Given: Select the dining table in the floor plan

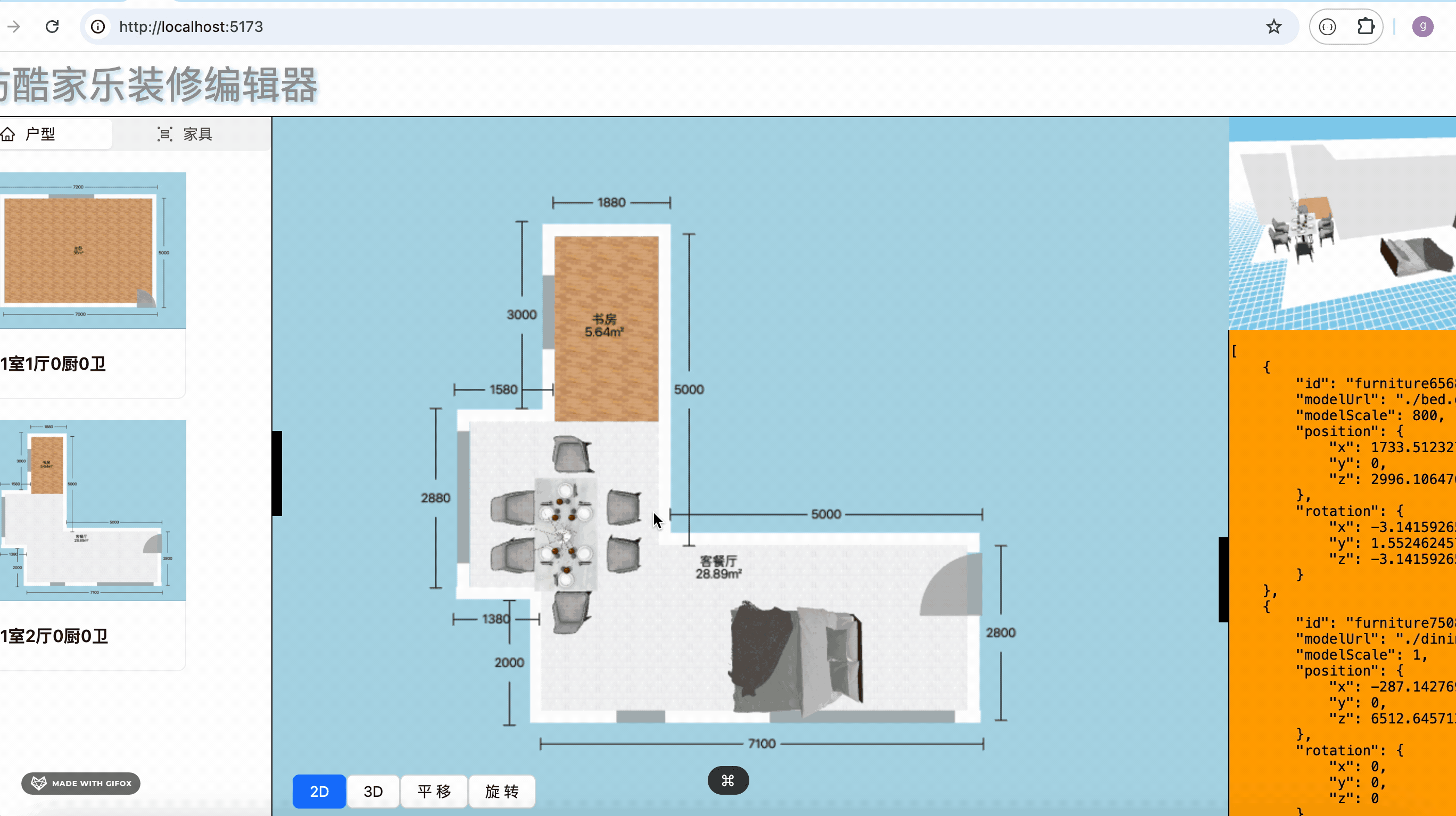Looking at the screenshot, I should pos(566,534).
